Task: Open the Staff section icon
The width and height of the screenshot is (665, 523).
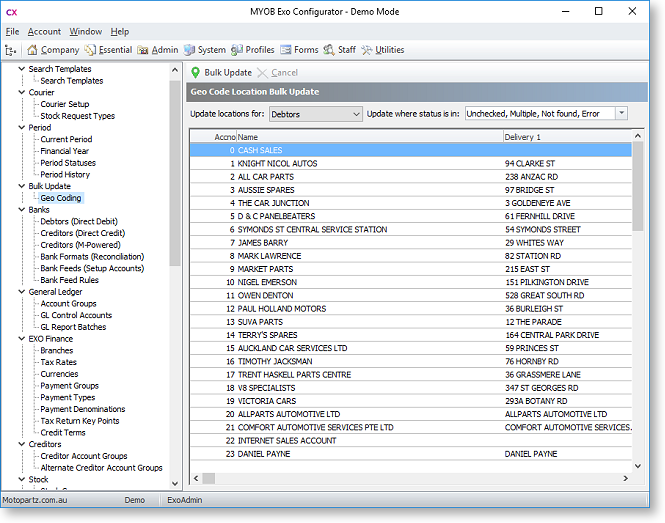Action: tap(329, 50)
